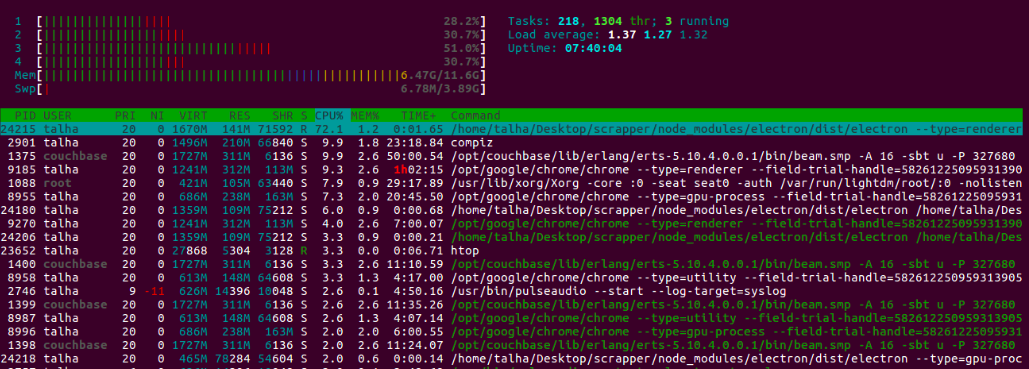Viewport: 1029px width, 369px height.
Task: Click the -11 nice value
Action: click(155, 291)
